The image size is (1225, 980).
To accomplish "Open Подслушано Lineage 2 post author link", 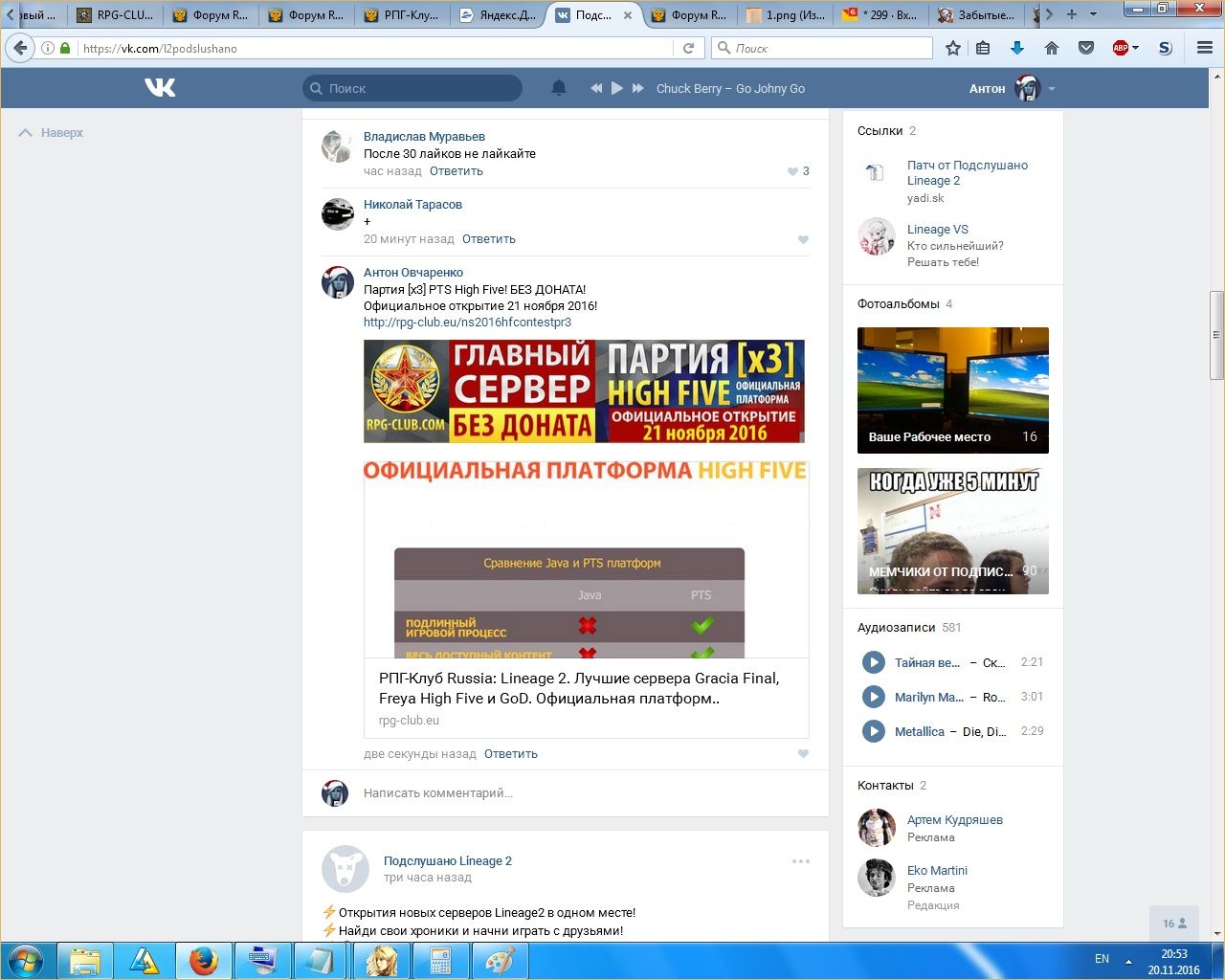I will click(448, 861).
